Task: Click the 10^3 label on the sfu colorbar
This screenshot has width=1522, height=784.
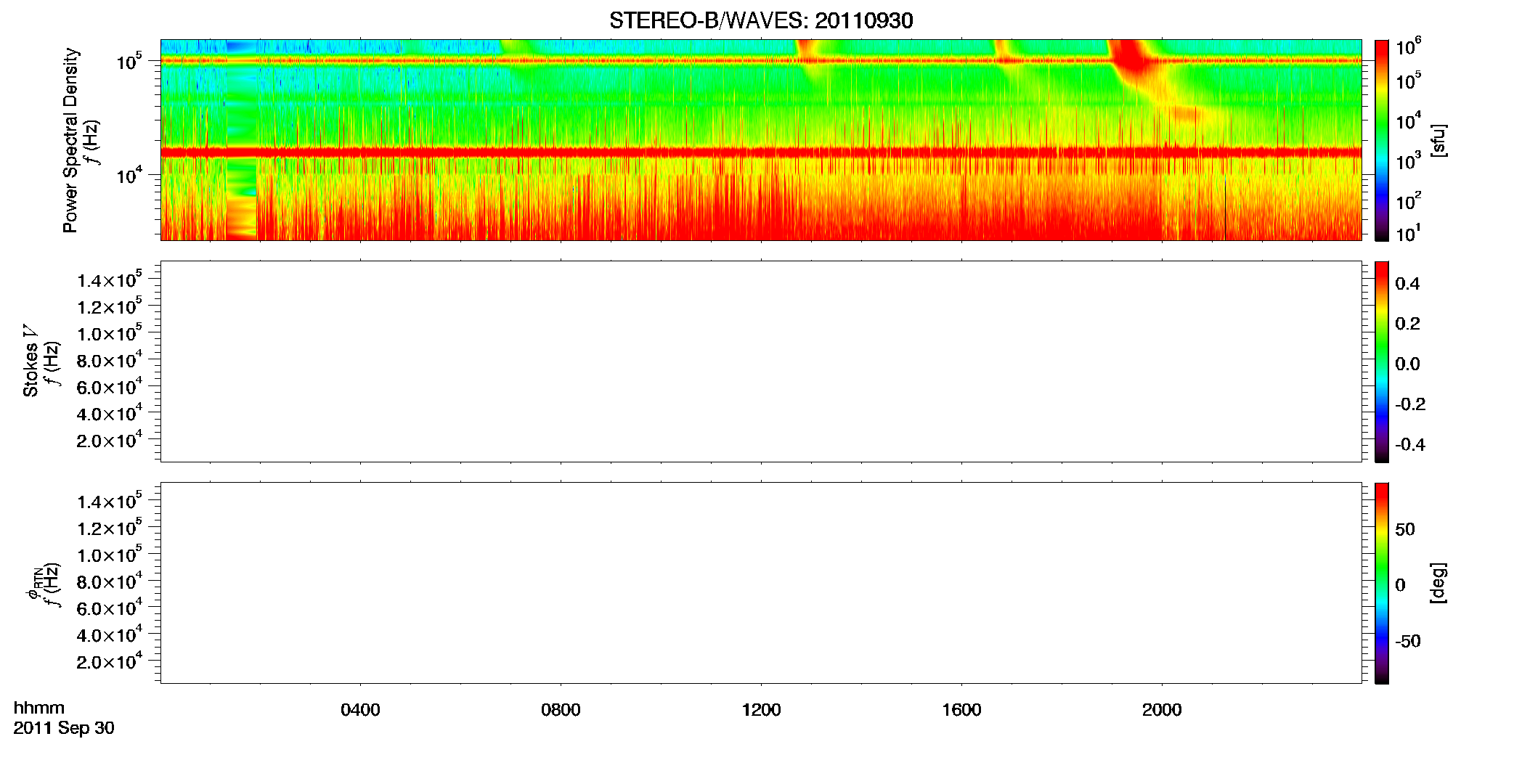Action: coord(1409,162)
